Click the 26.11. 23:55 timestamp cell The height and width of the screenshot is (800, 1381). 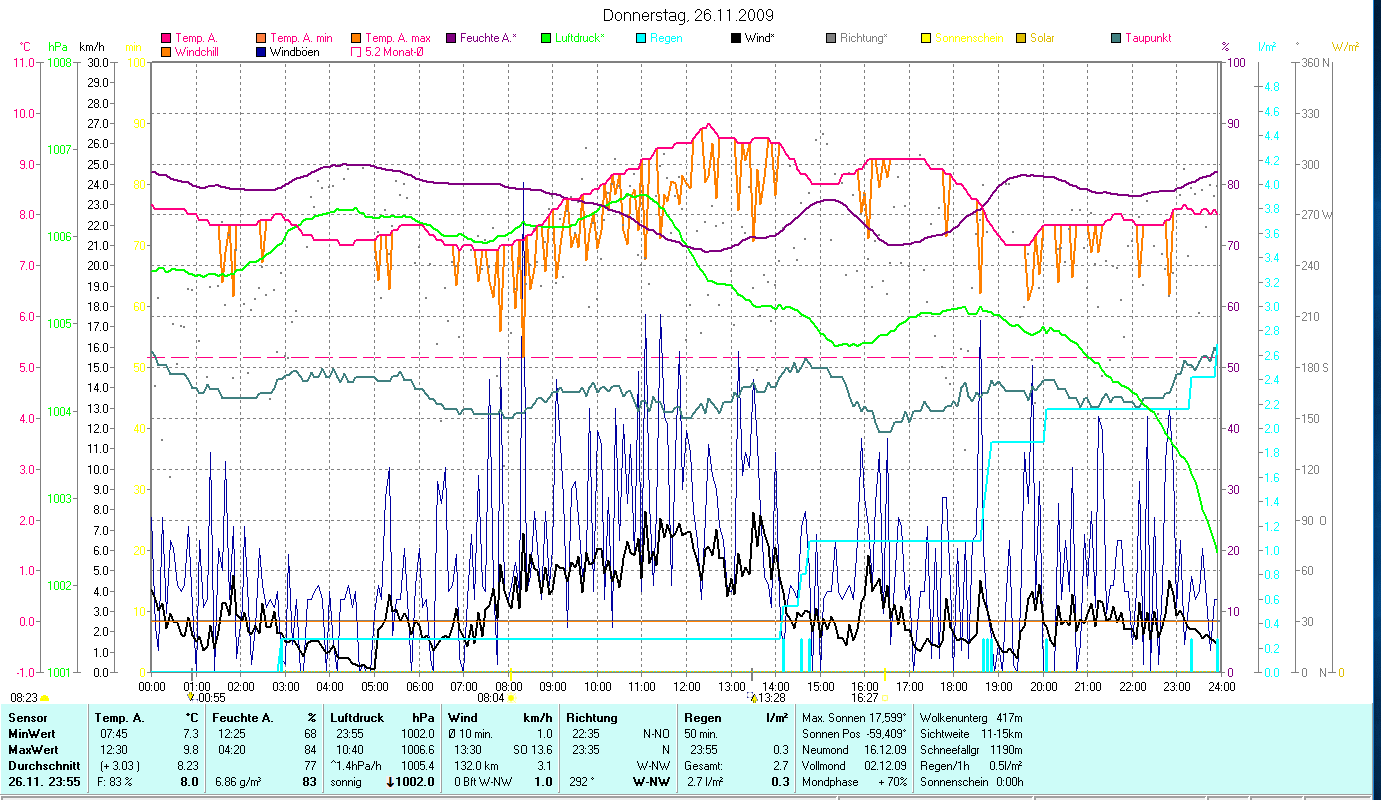pyautogui.click(x=42, y=782)
